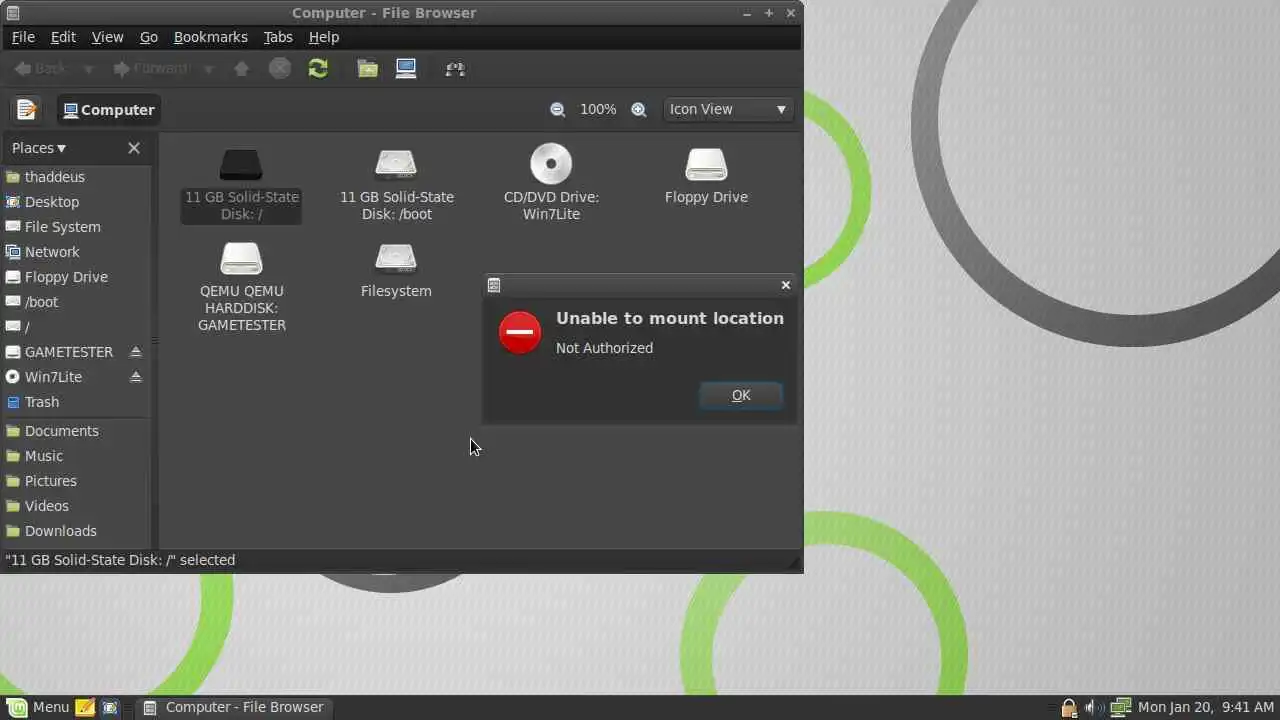Click the Reload green arrows icon

[x=318, y=68]
